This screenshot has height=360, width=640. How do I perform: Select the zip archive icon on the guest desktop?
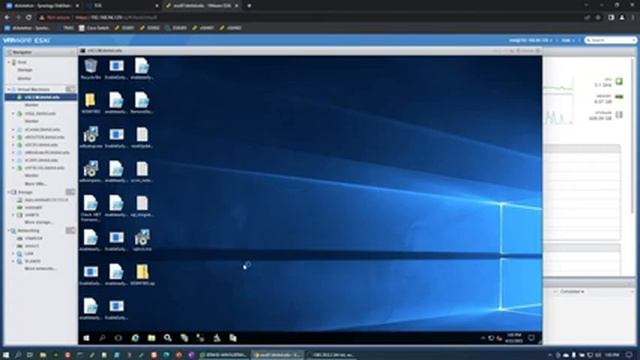(x=142, y=274)
